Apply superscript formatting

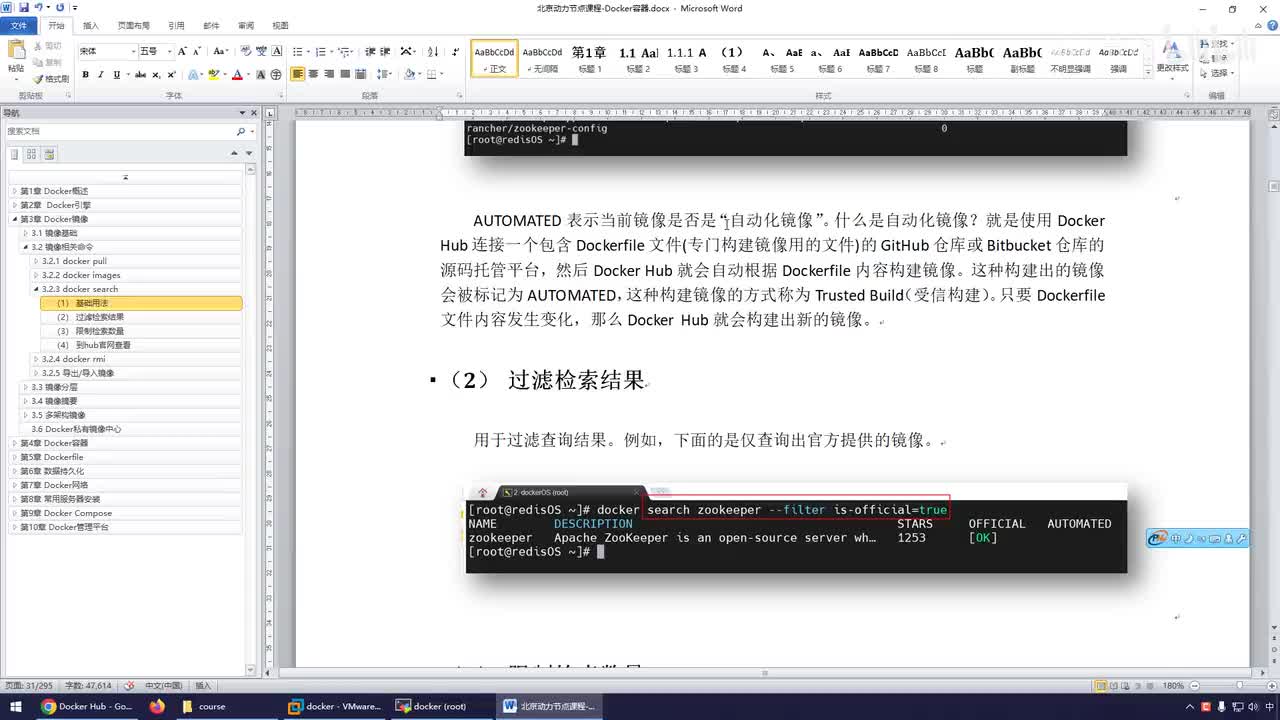[x=171, y=75]
